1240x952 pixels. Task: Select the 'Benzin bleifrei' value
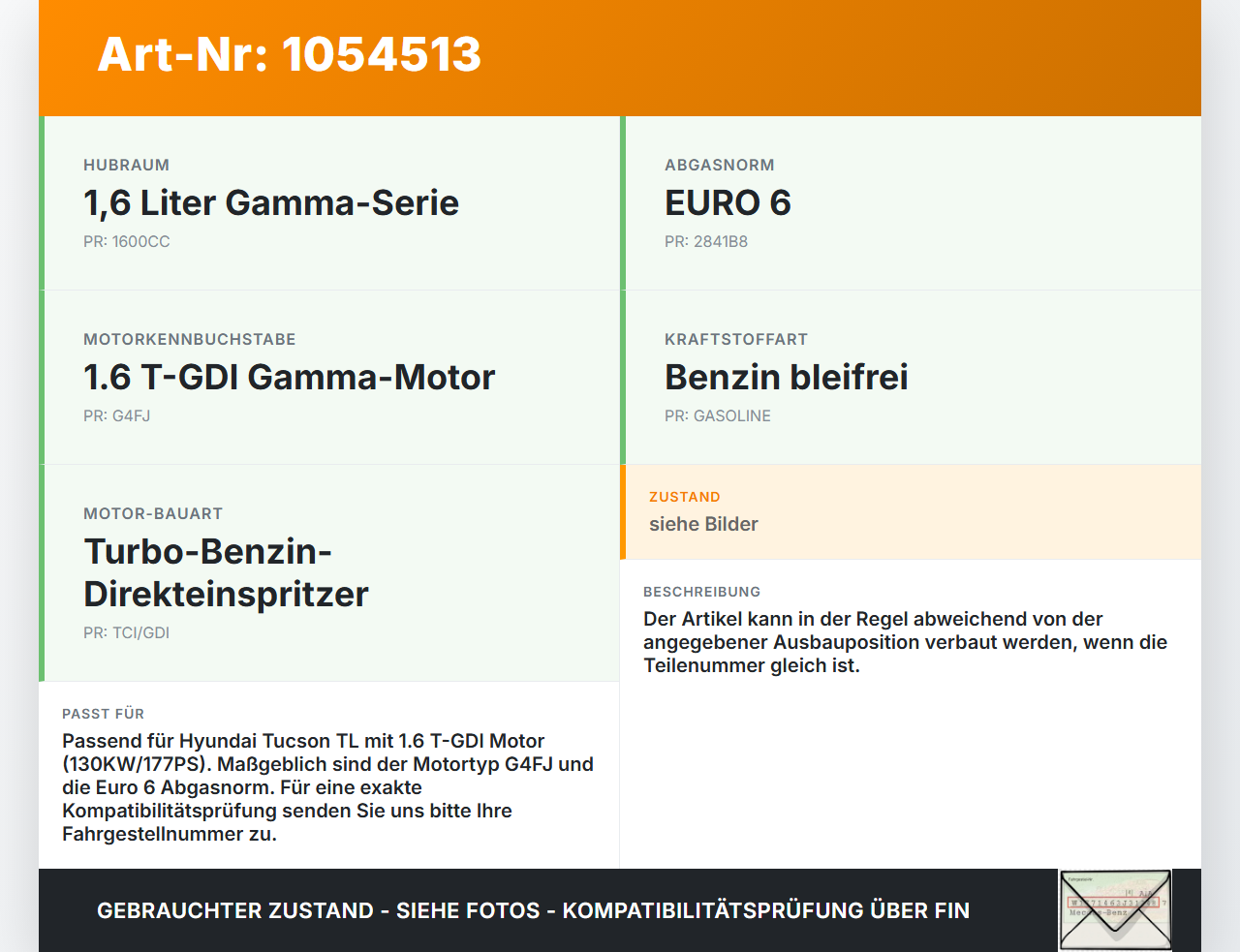click(x=787, y=378)
